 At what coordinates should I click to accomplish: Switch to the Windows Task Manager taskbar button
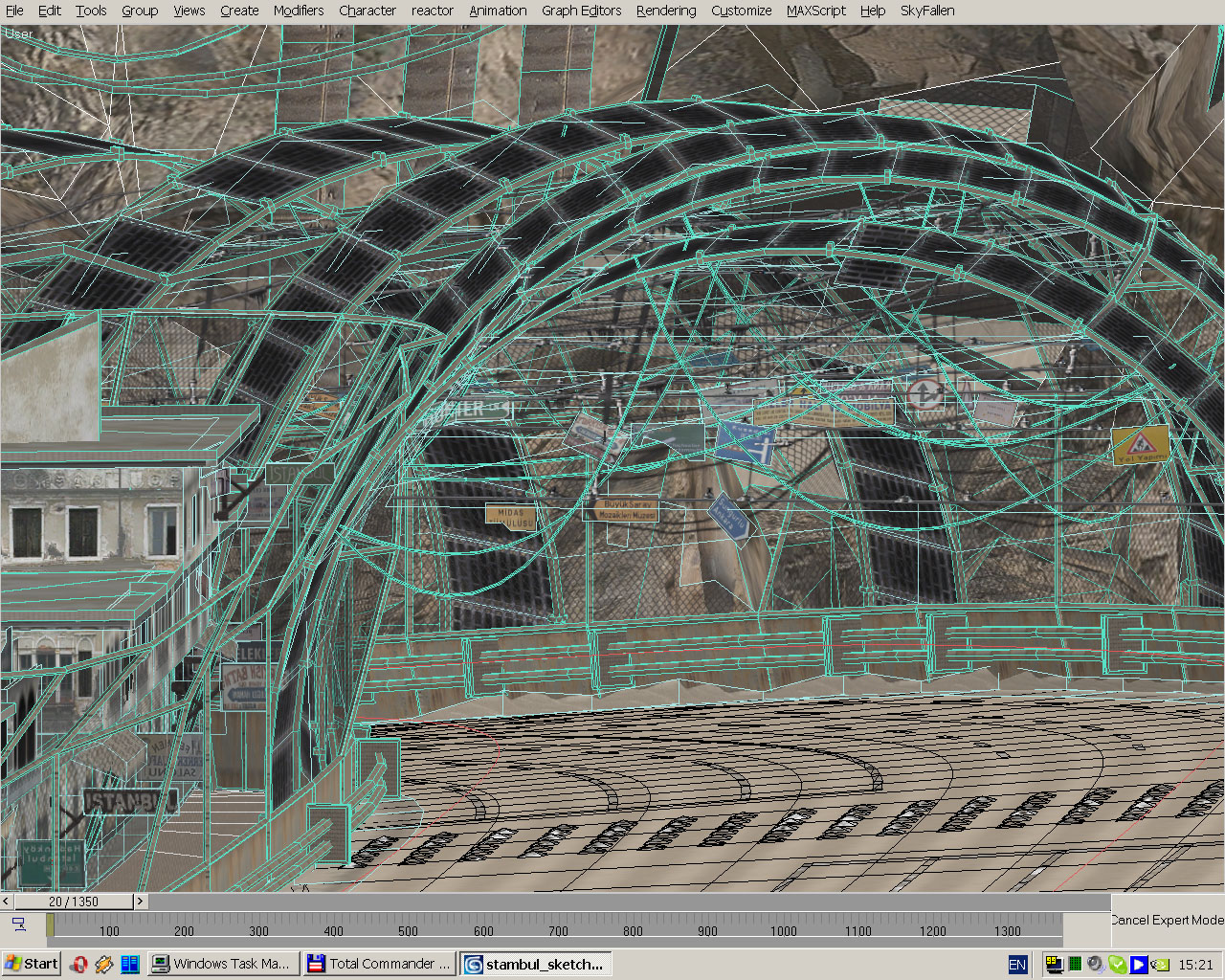[x=222, y=964]
